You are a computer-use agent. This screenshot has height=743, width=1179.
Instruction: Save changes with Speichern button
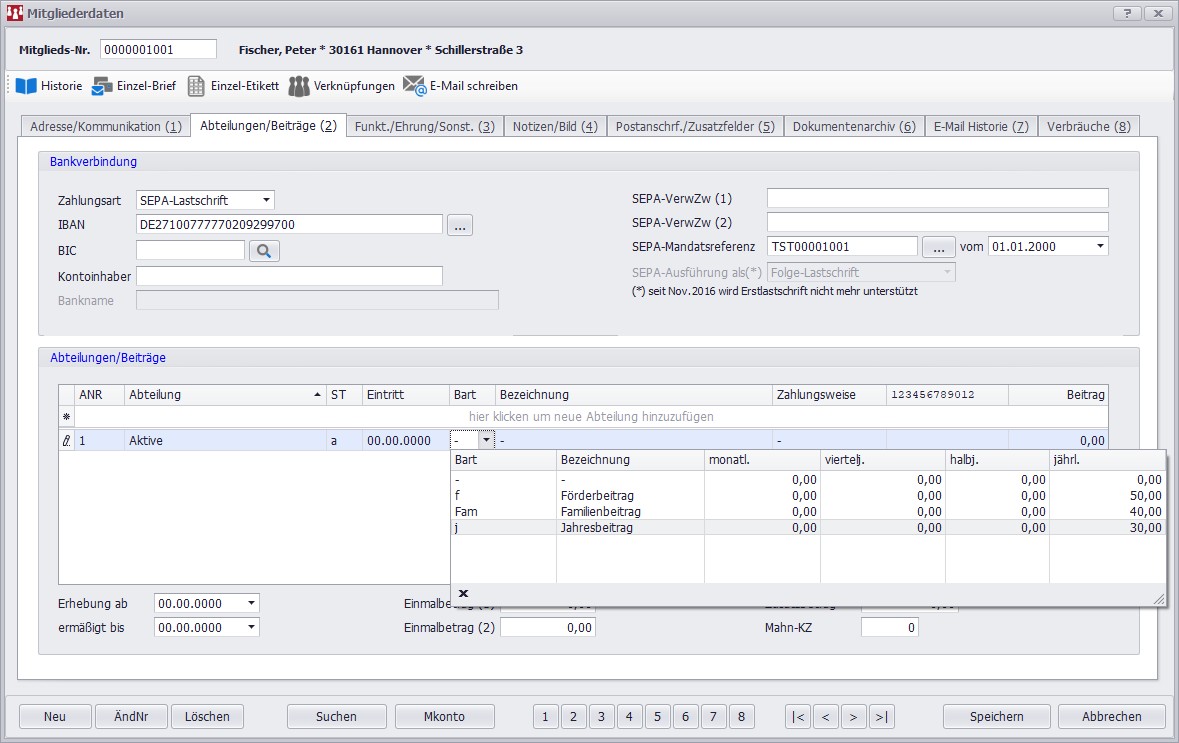click(996, 716)
